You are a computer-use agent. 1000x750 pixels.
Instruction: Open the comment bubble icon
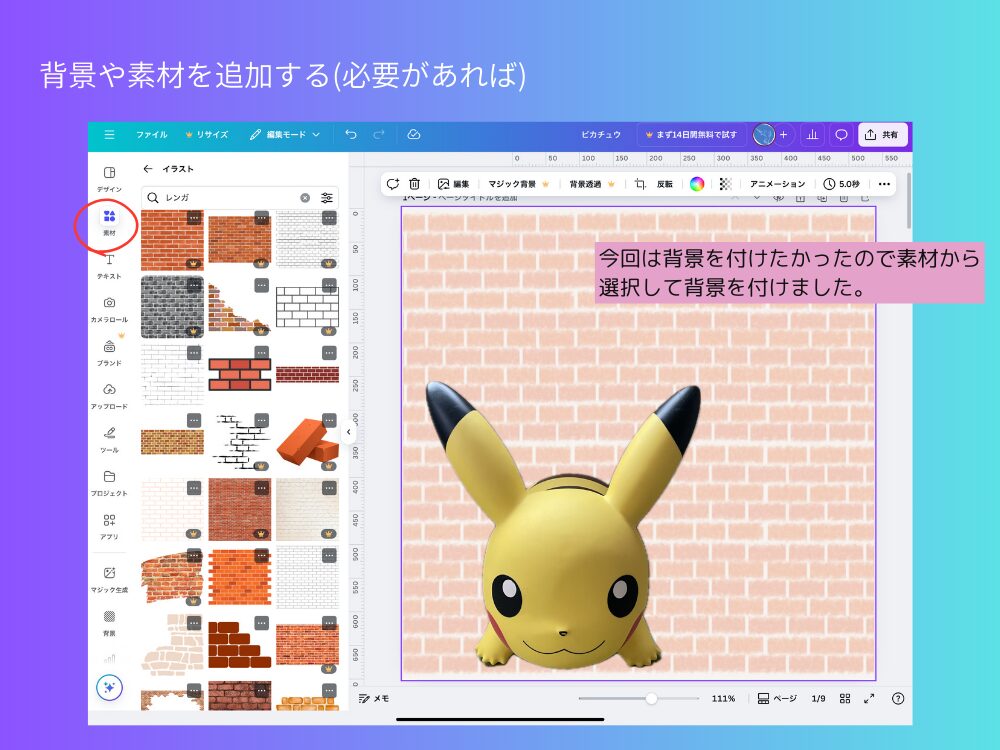(x=841, y=134)
